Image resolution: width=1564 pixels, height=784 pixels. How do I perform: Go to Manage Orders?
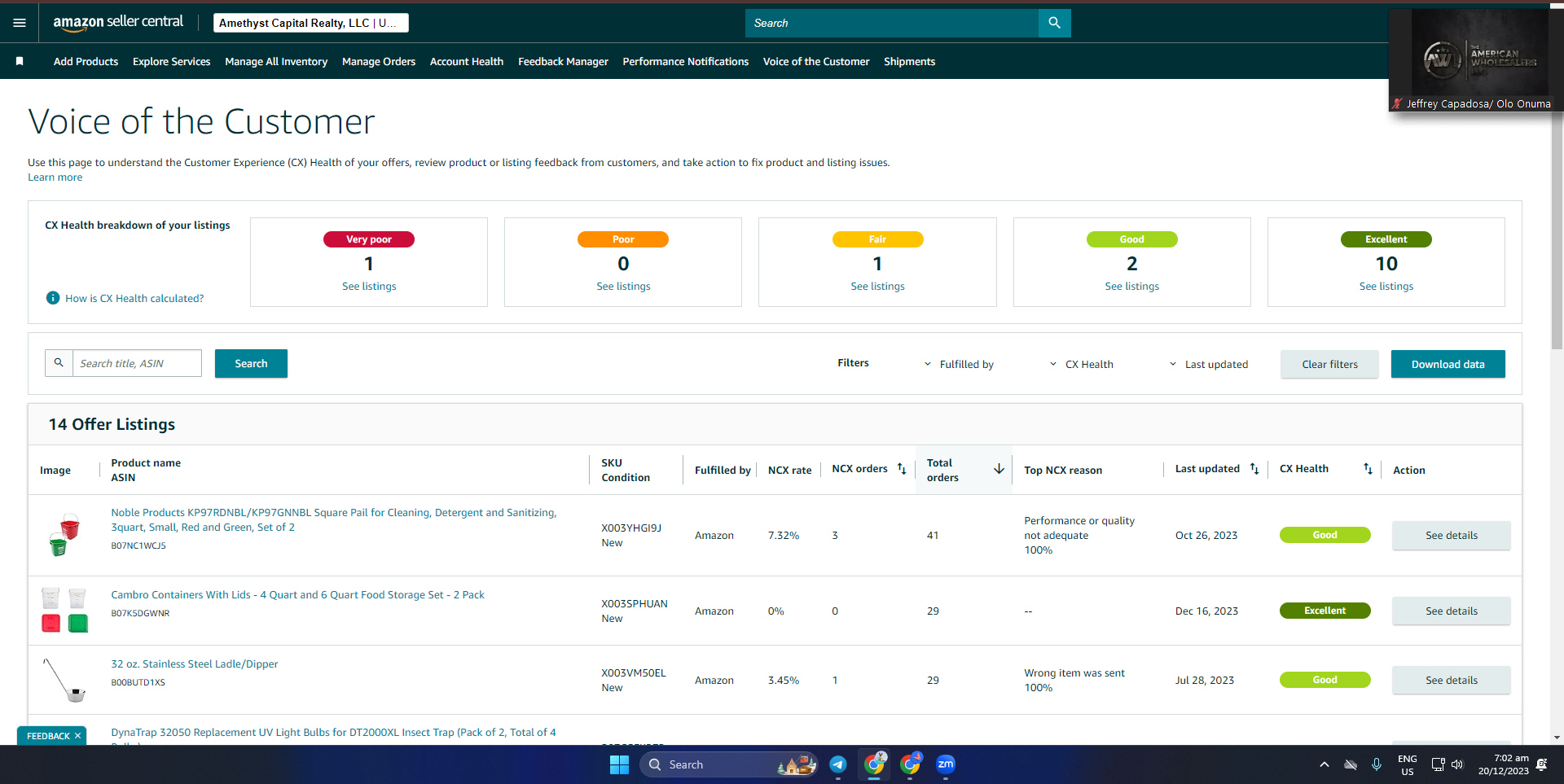(x=379, y=61)
